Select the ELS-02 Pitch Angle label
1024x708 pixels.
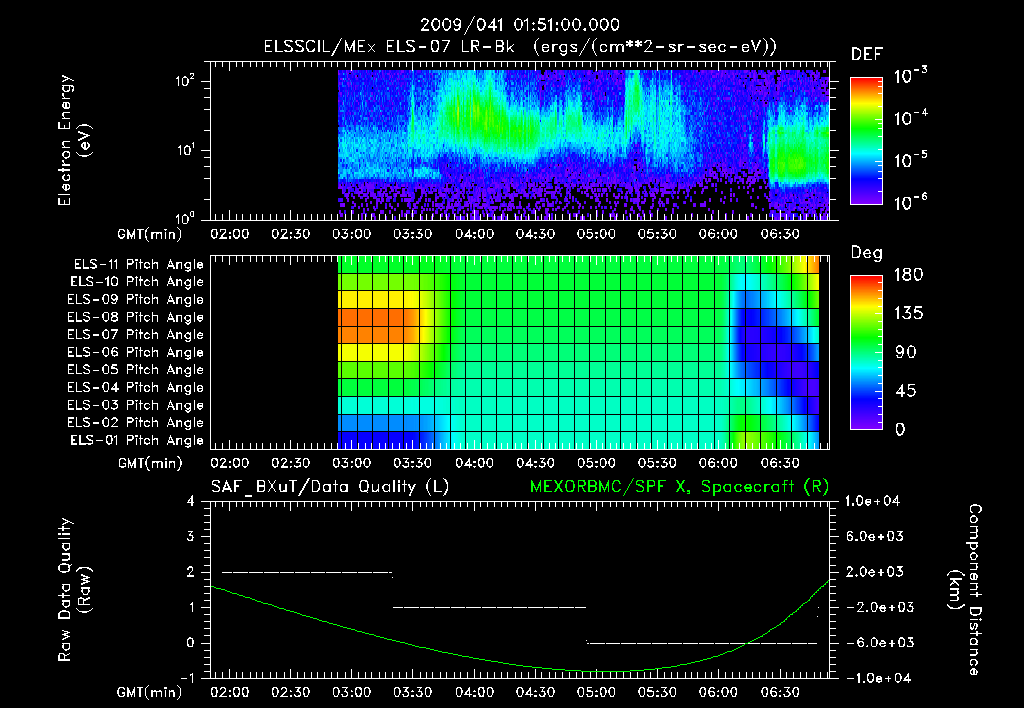pos(135,423)
